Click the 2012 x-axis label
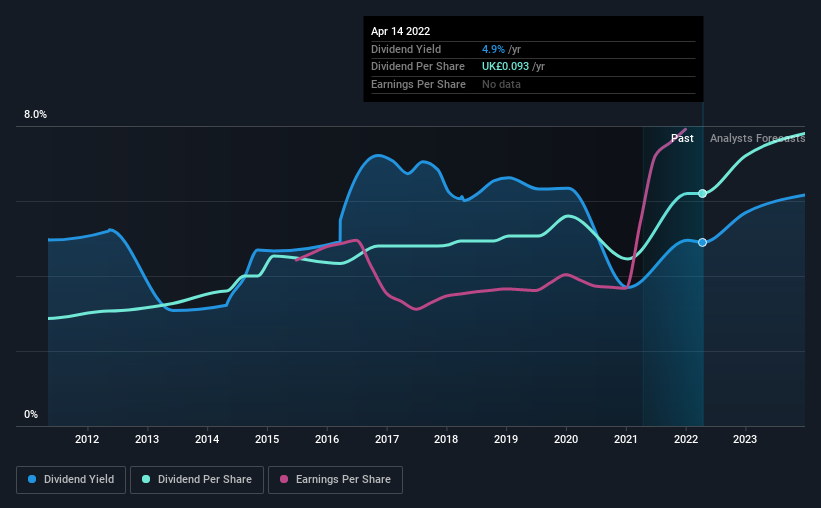The width and height of the screenshot is (821, 508). point(87,439)
